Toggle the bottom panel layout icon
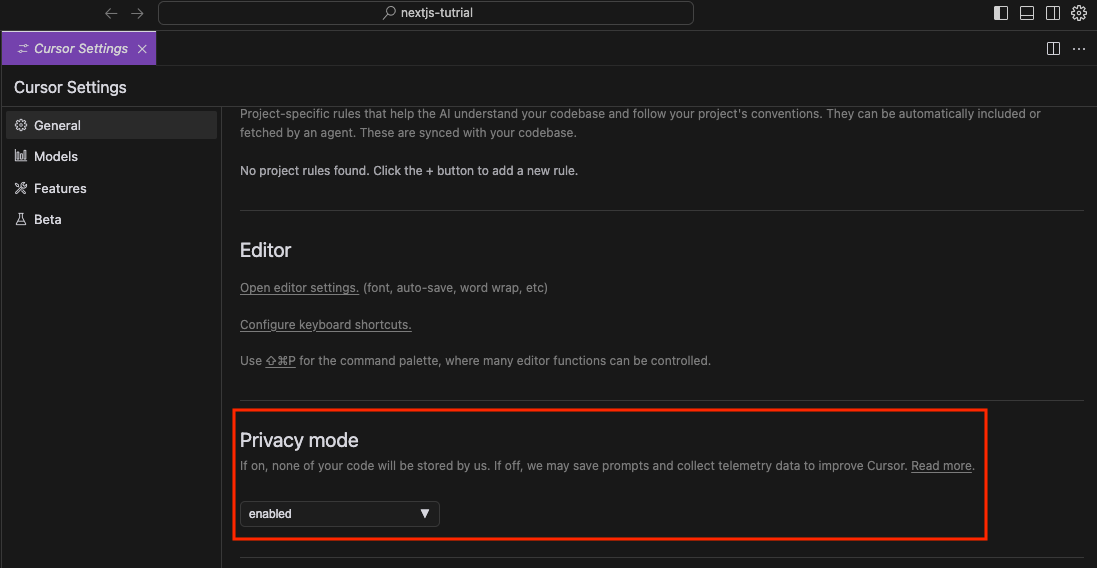This screenshot has width=1097, height=568. coord(1027,13)
